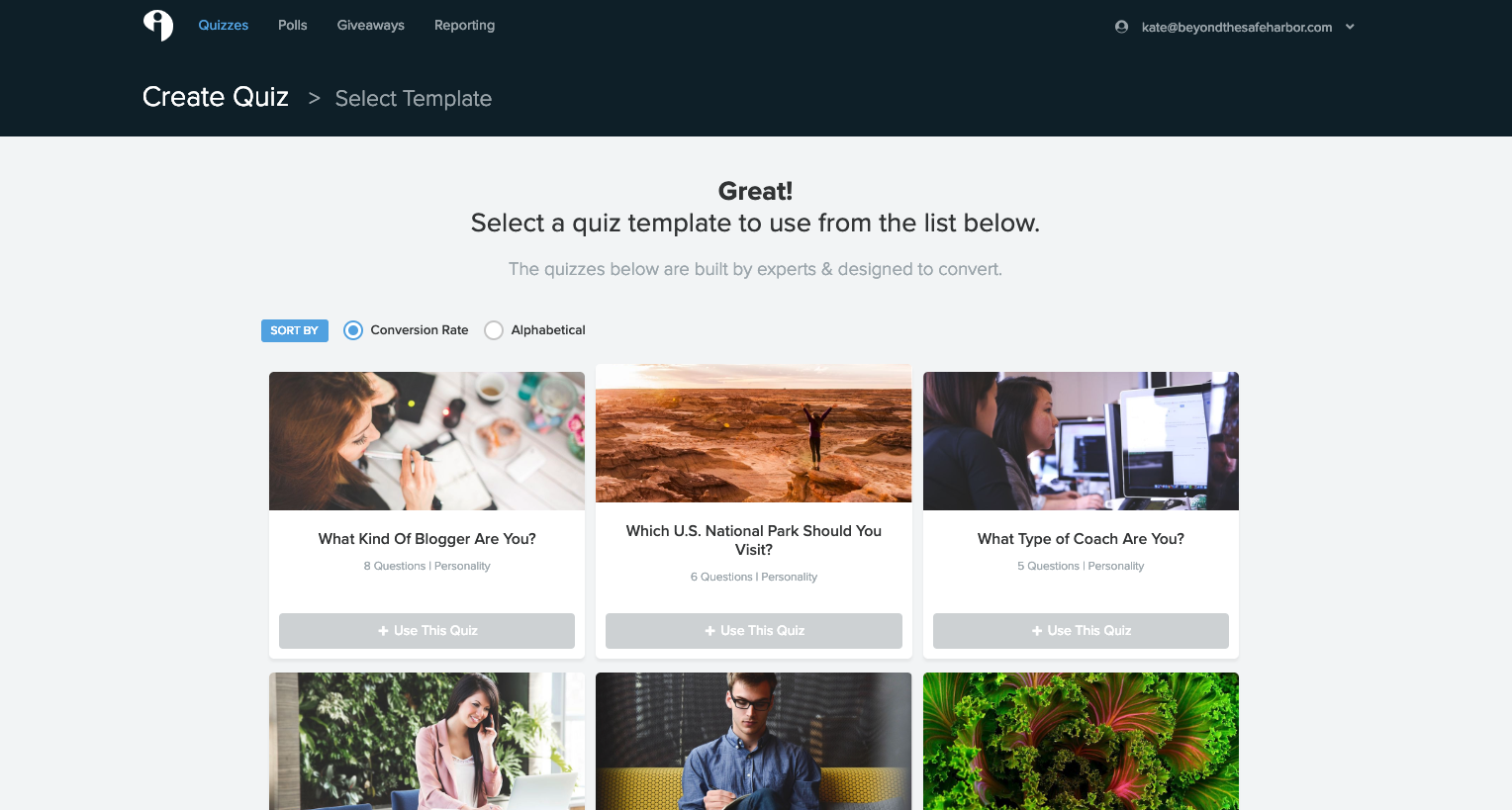1512x810 pixels.
Task: Click the green kale thumbnail
Action: coord(1081,742)
